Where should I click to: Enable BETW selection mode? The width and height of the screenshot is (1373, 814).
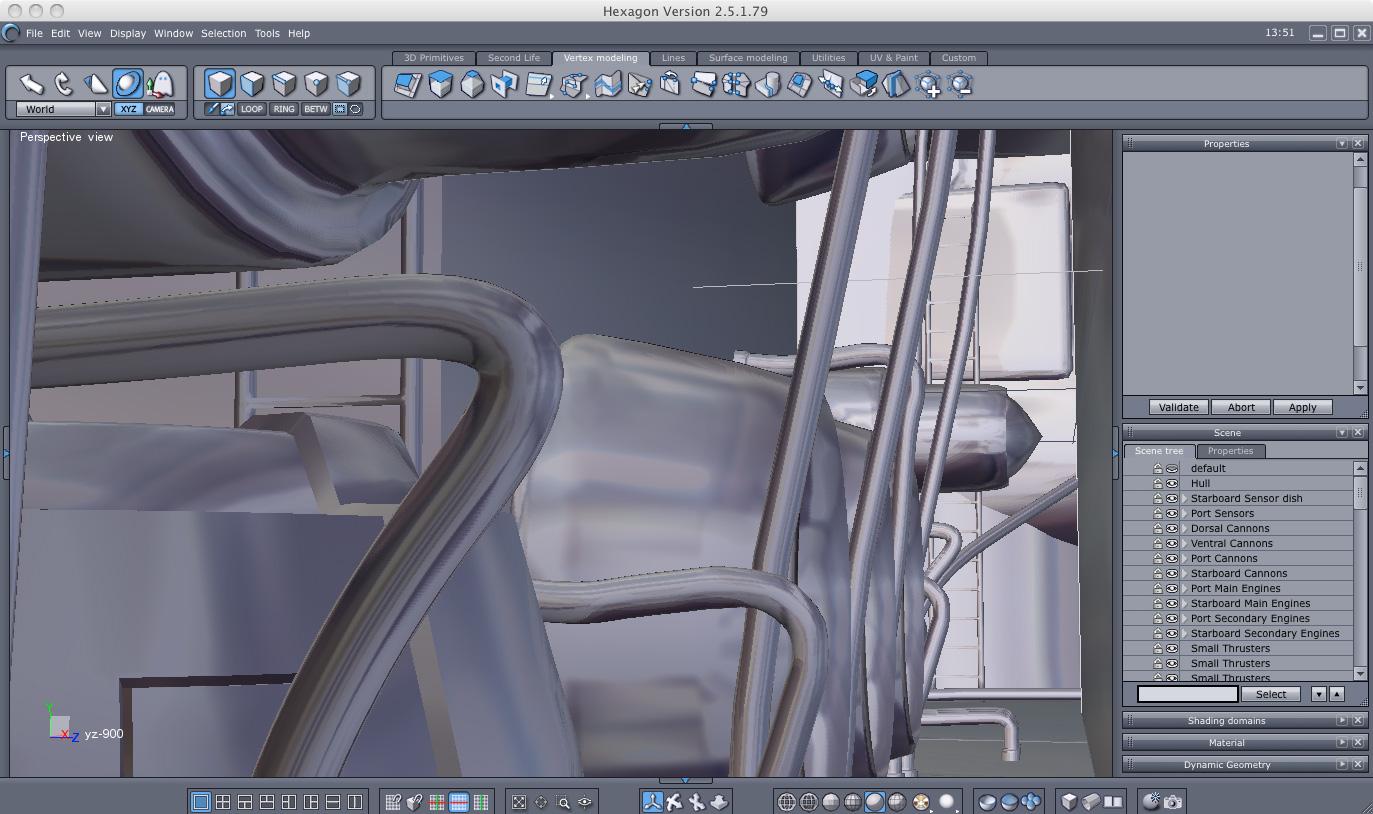click(316, 109)
